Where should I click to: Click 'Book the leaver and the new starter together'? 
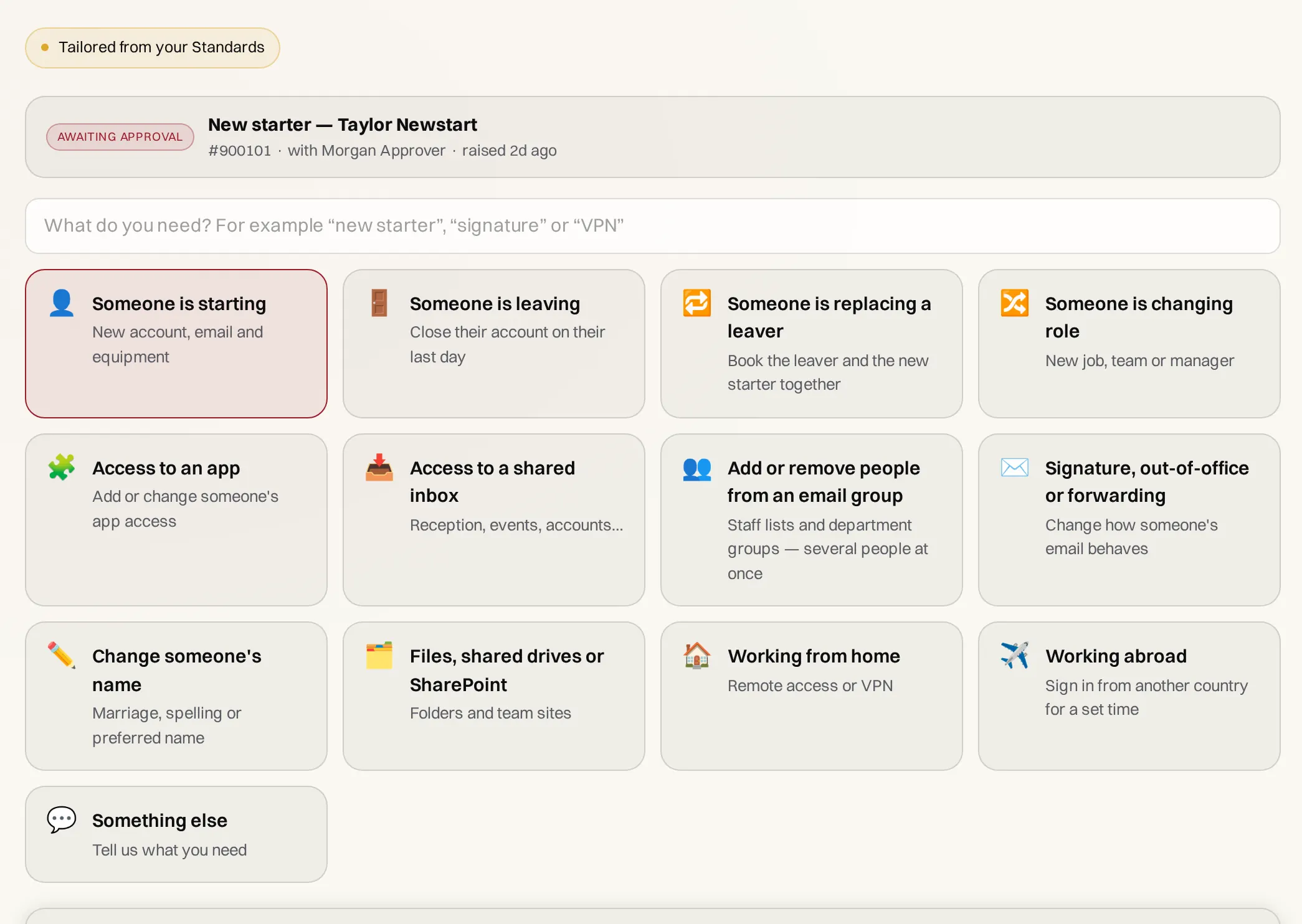coord(828,372)
